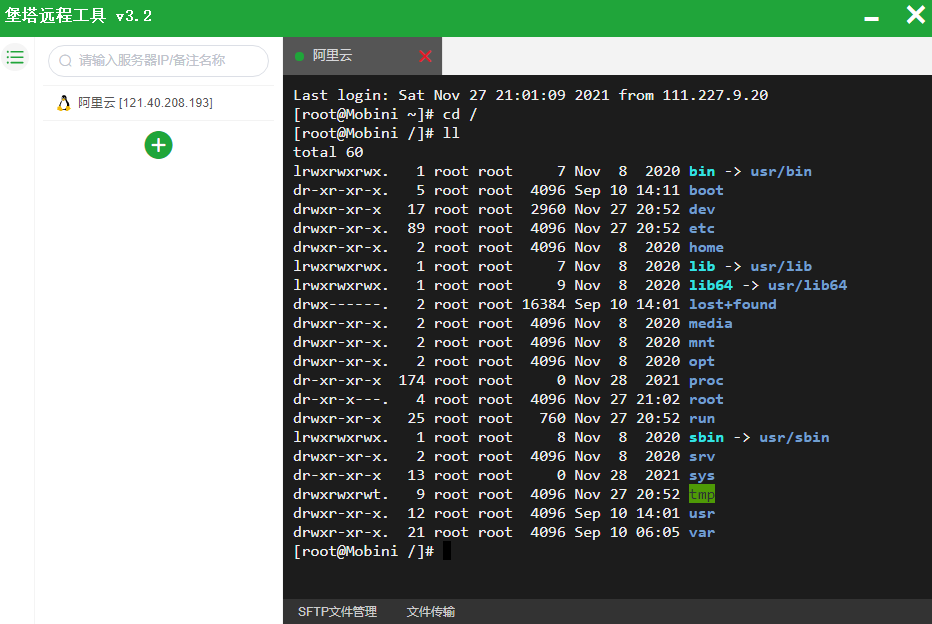This screenshot has width=932, height=624.
Task: Click the 堡塔远程工具 v3.2 title text
Action: click(78, 15)
